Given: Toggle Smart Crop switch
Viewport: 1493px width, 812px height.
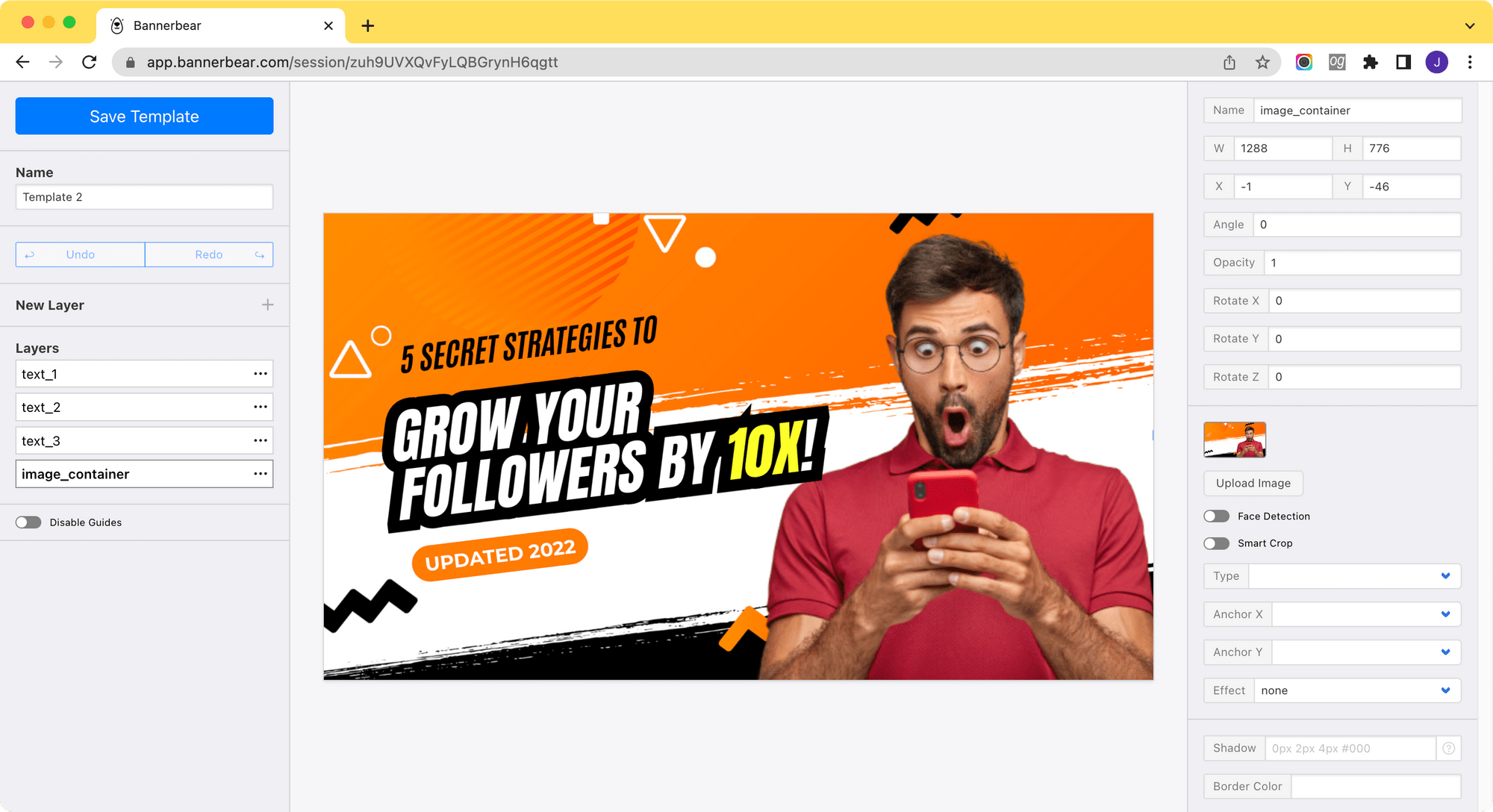Looking at the screenshot, I should (1216, 543).
